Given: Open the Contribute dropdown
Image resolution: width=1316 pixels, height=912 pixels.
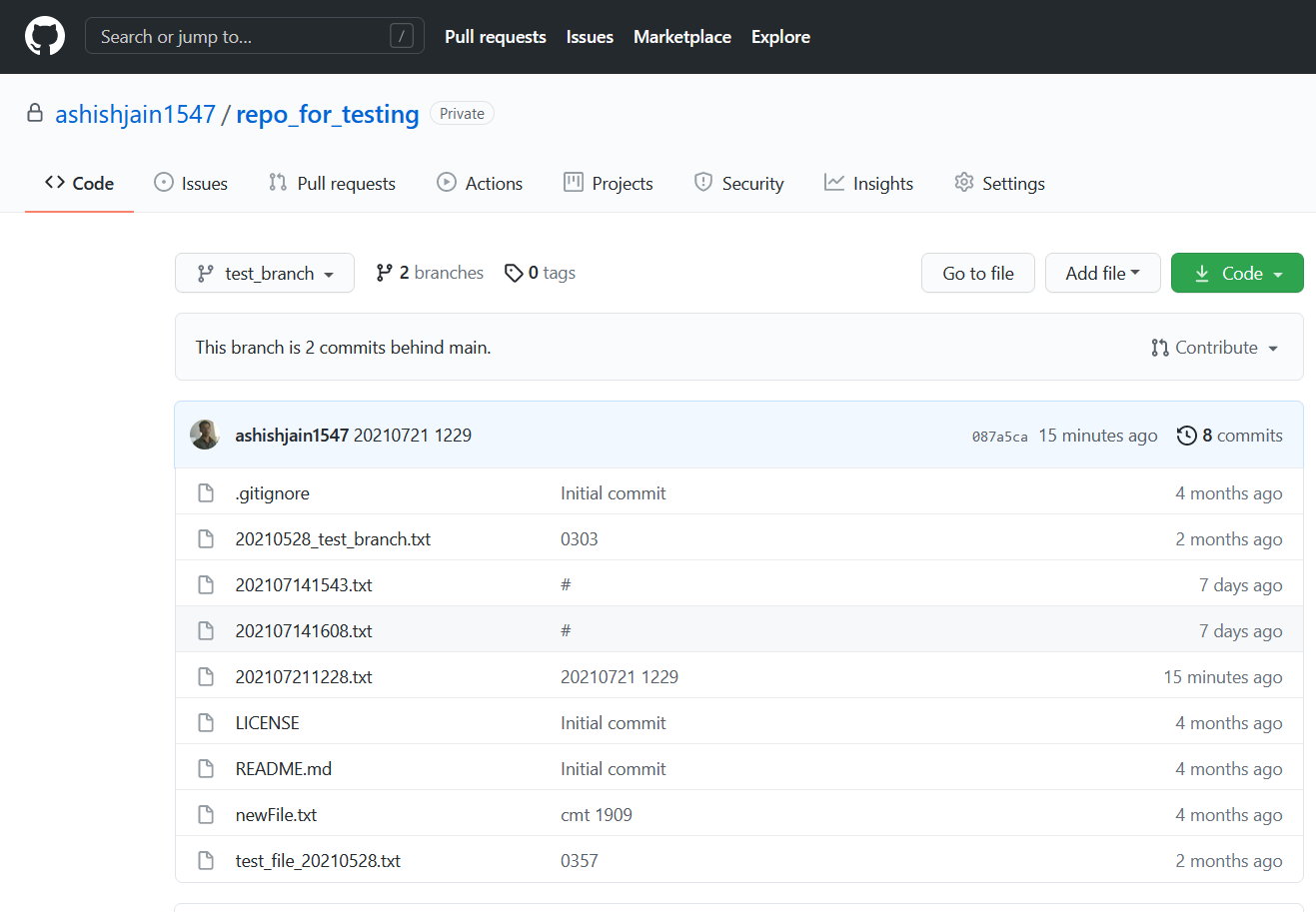Looking at the screenshot, I should pyautogui.click(x=1214, y=347).
